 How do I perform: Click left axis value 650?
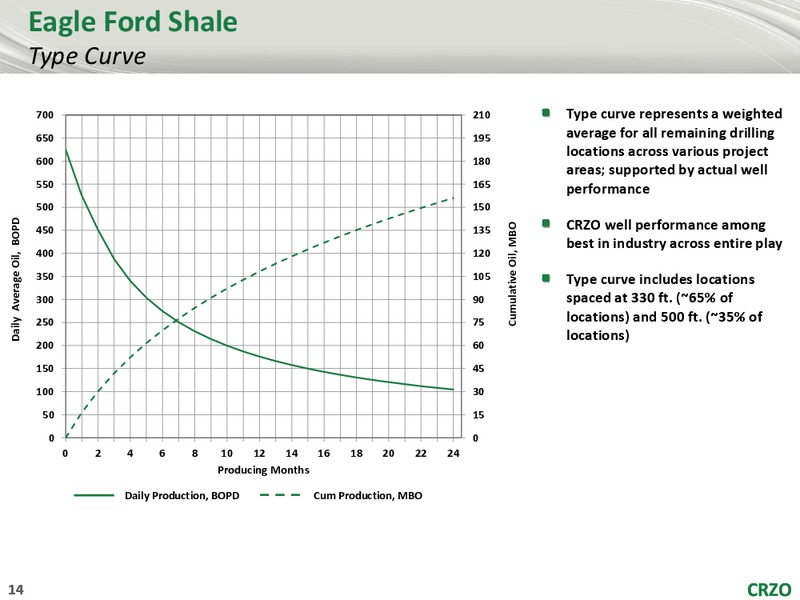[45, 138]
